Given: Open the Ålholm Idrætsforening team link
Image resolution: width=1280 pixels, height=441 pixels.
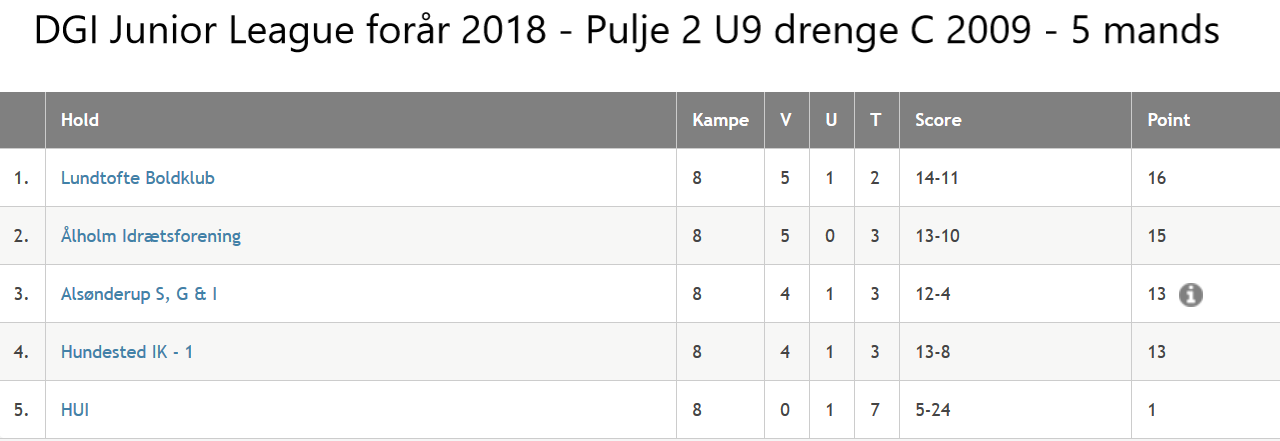Looking at the screenshot, I should (x=151, y=236).
